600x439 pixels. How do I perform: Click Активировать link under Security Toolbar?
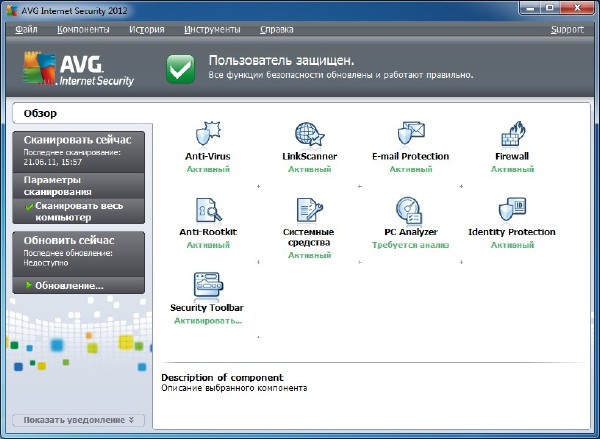207,321
